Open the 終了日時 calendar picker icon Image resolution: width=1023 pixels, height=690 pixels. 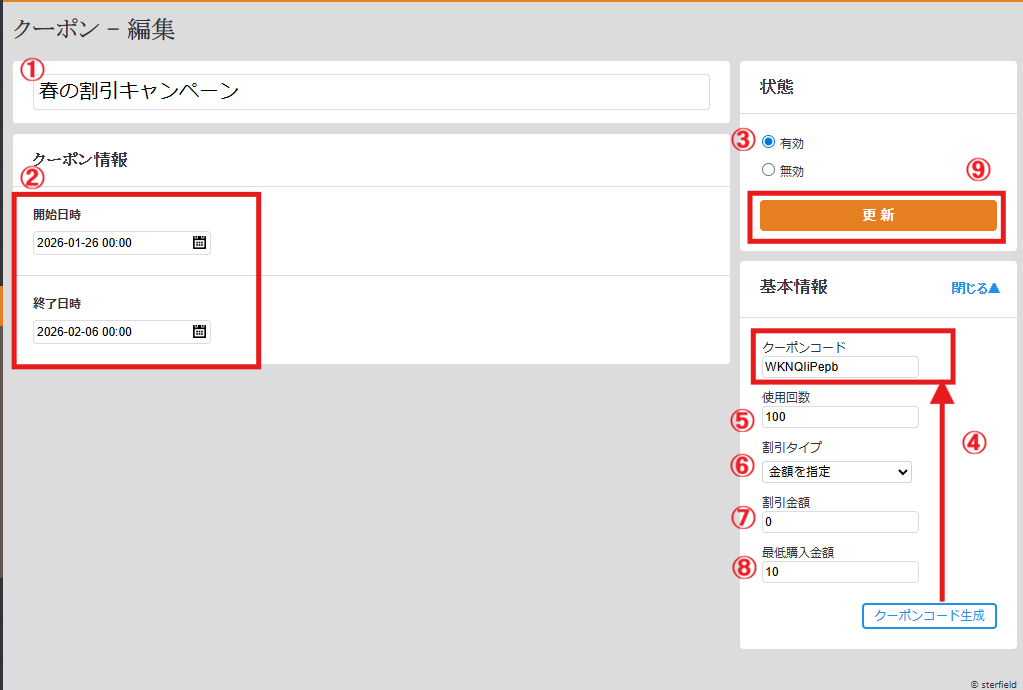point(199,331)
